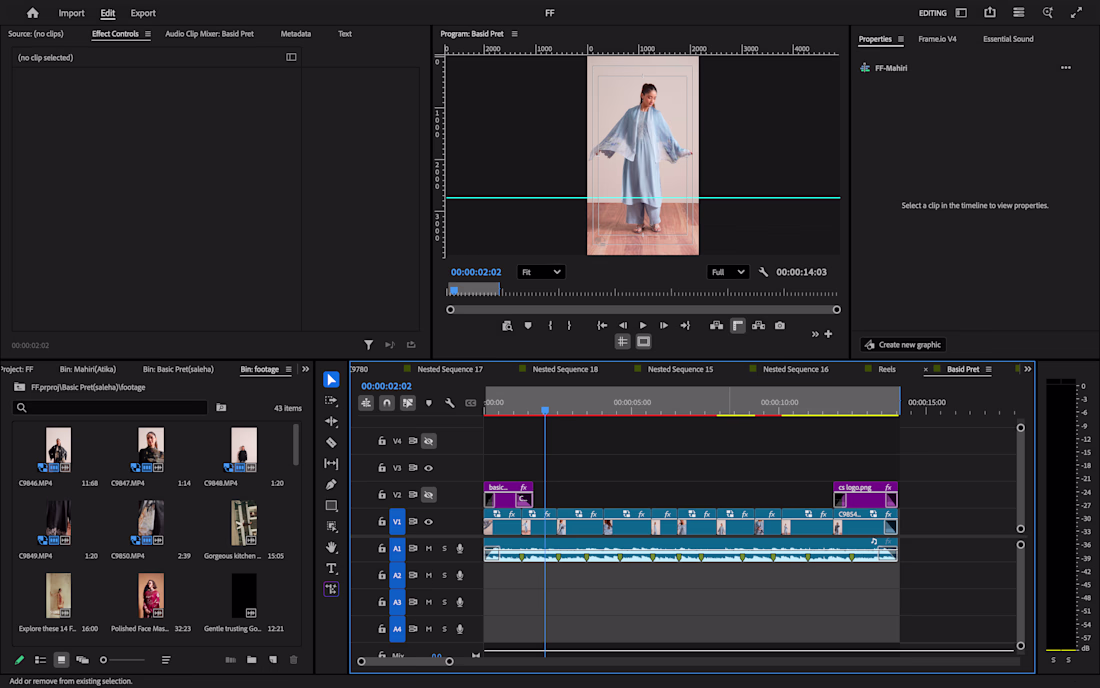Viewport: 1100px width, 688px height.
Task: Go to the Home screen icon
Action: click(x=32, y=13)
